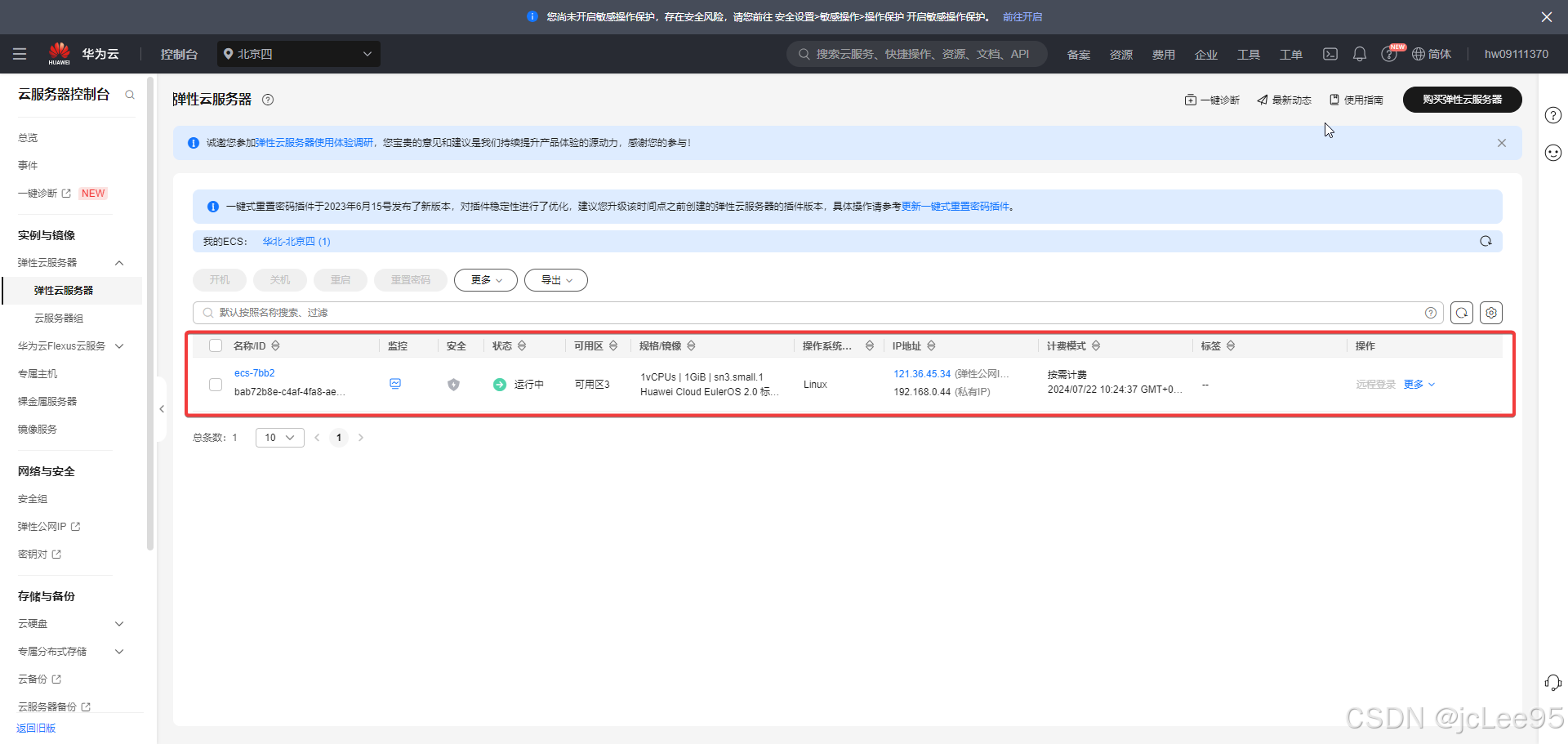Open the 北京四 region dropdown
The height and width of the screenshot is (744, 1568).
[299, 54]
